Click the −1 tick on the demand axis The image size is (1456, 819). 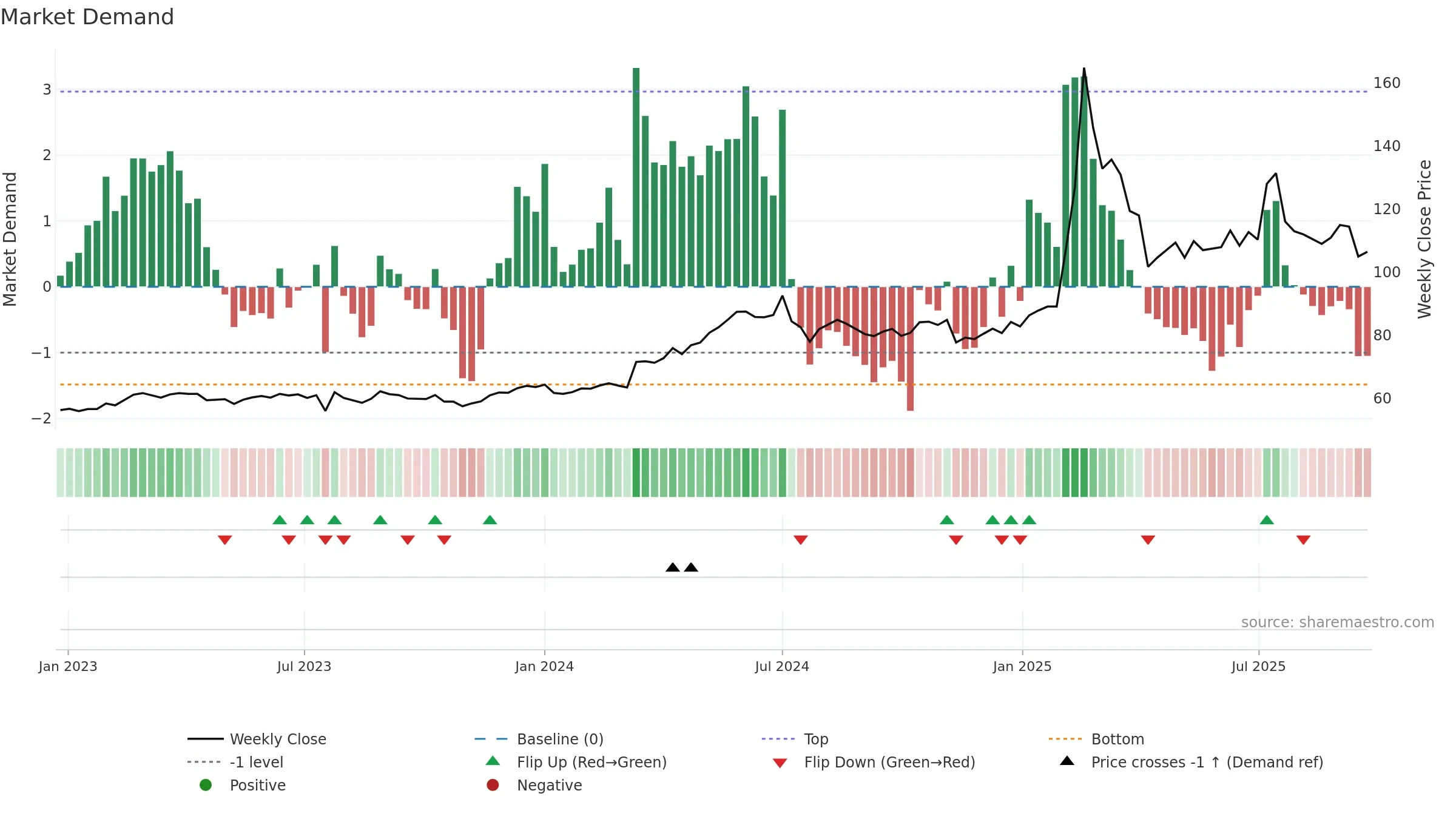tap(41, 352)
